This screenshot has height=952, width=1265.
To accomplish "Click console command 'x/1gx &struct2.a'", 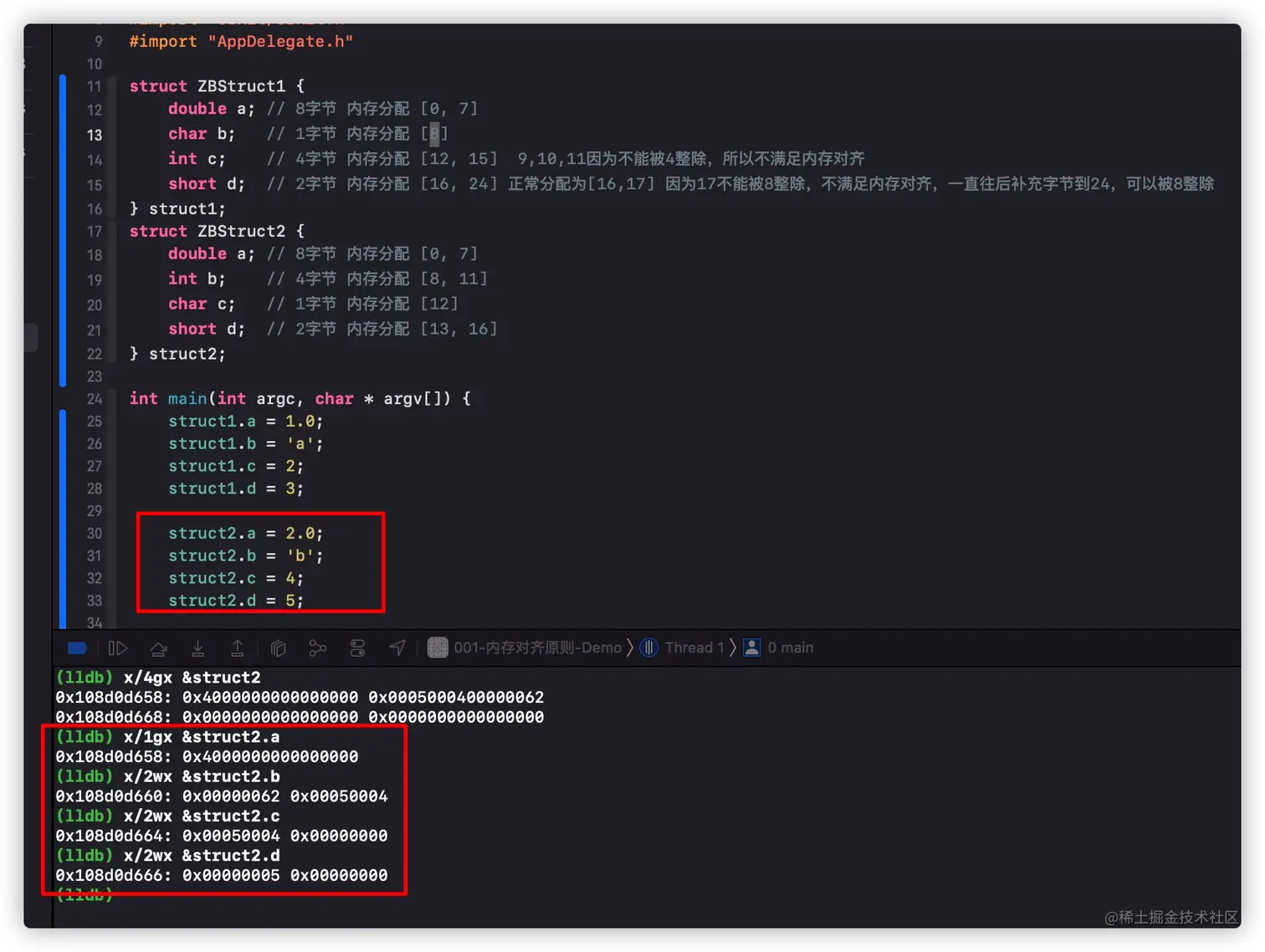I will pos(202,737).
